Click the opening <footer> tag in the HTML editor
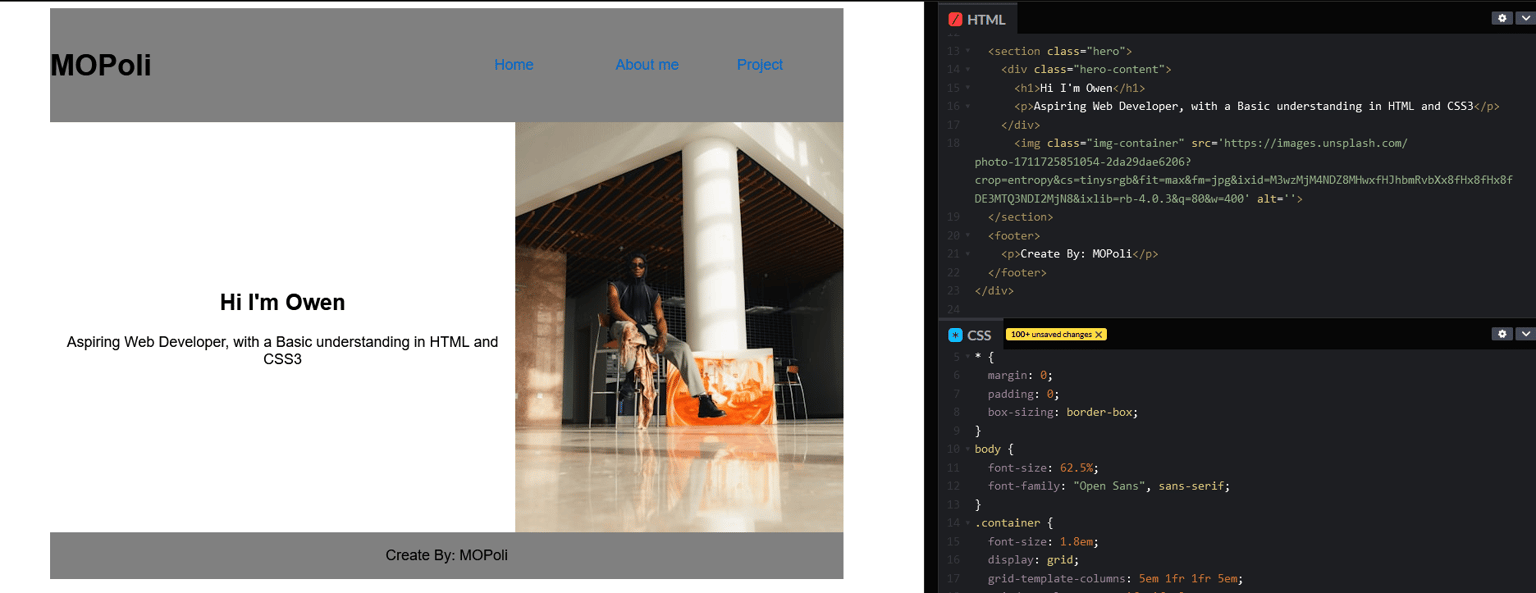 (1014, 236)
